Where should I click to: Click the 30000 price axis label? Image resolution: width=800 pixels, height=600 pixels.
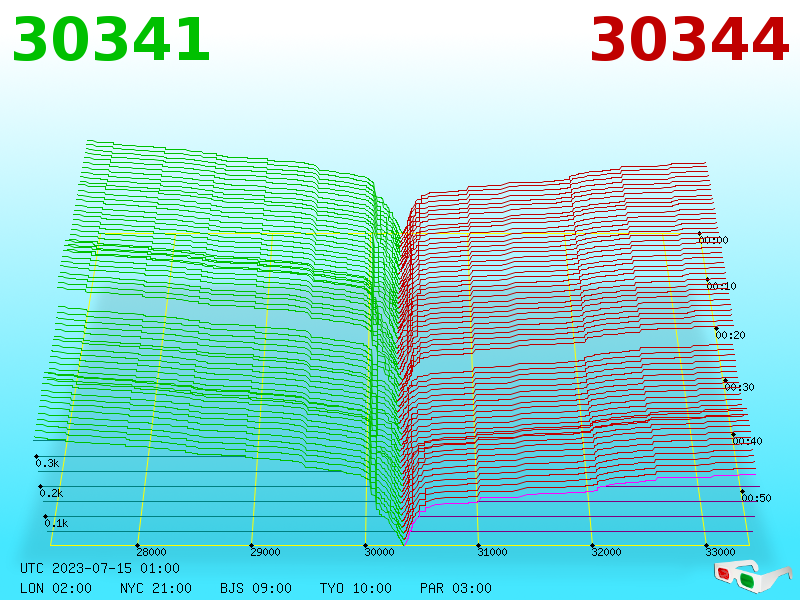point(379,552)
